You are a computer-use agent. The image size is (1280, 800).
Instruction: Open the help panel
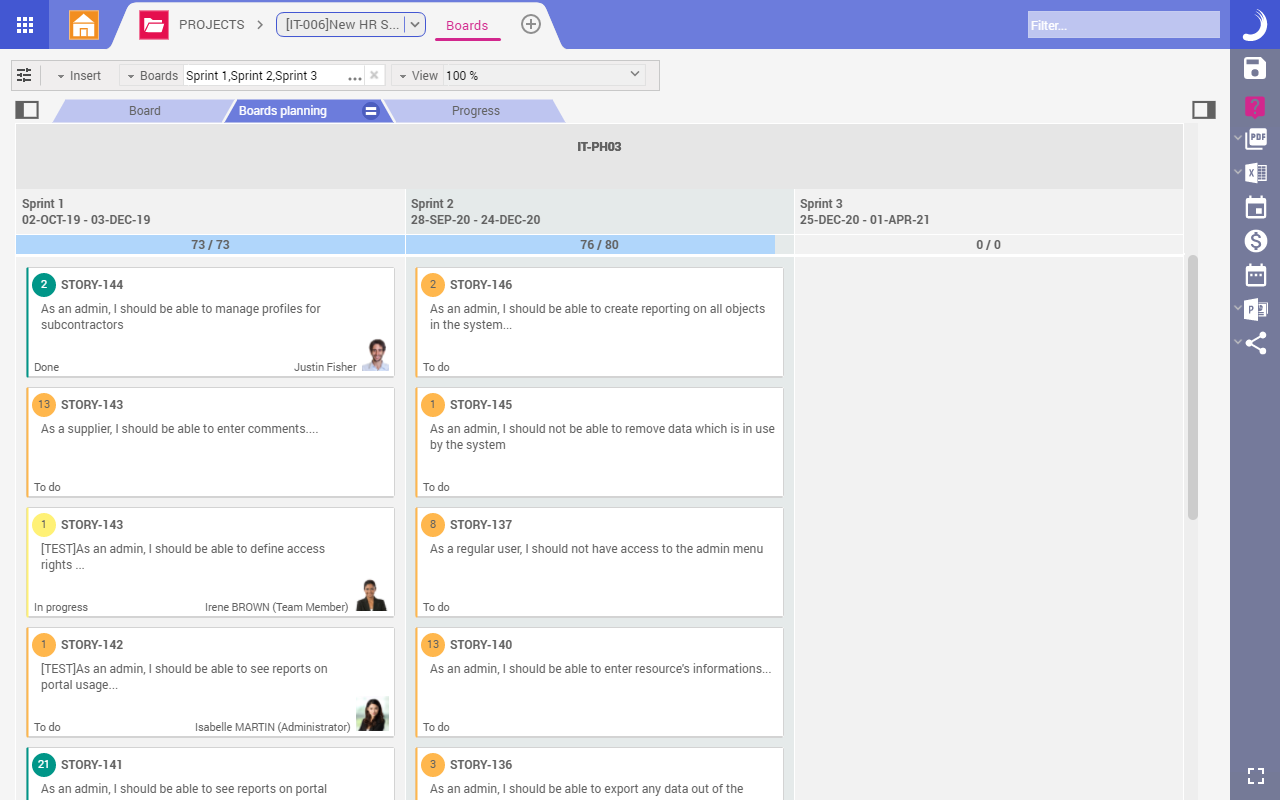pyautogui.click(x=1255, y=105)
